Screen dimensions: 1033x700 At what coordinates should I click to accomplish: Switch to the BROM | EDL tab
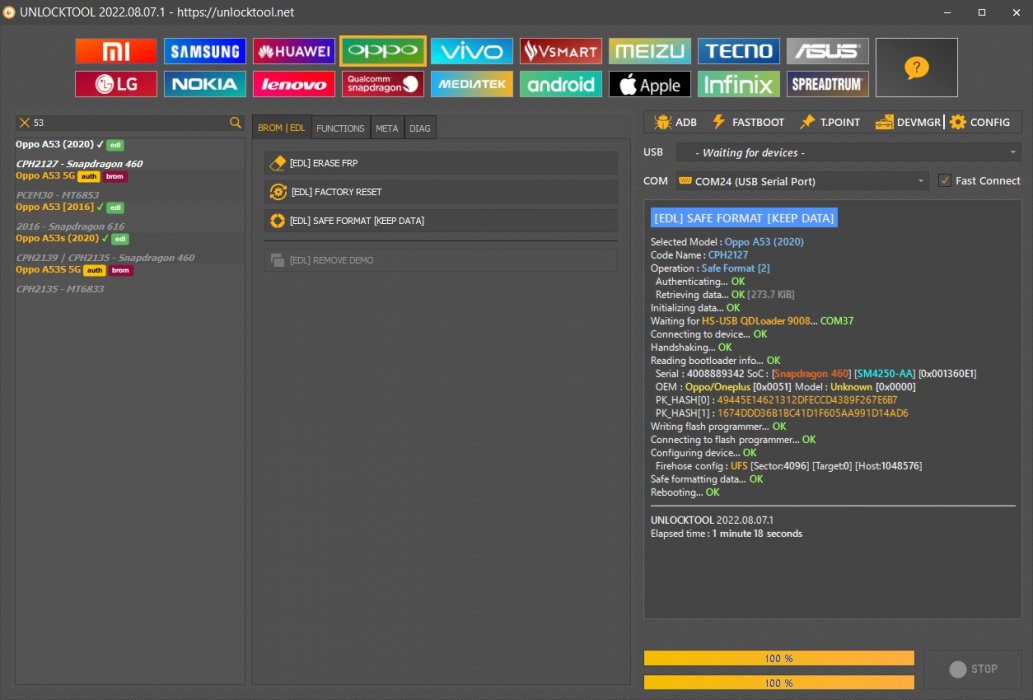point(281,128)
